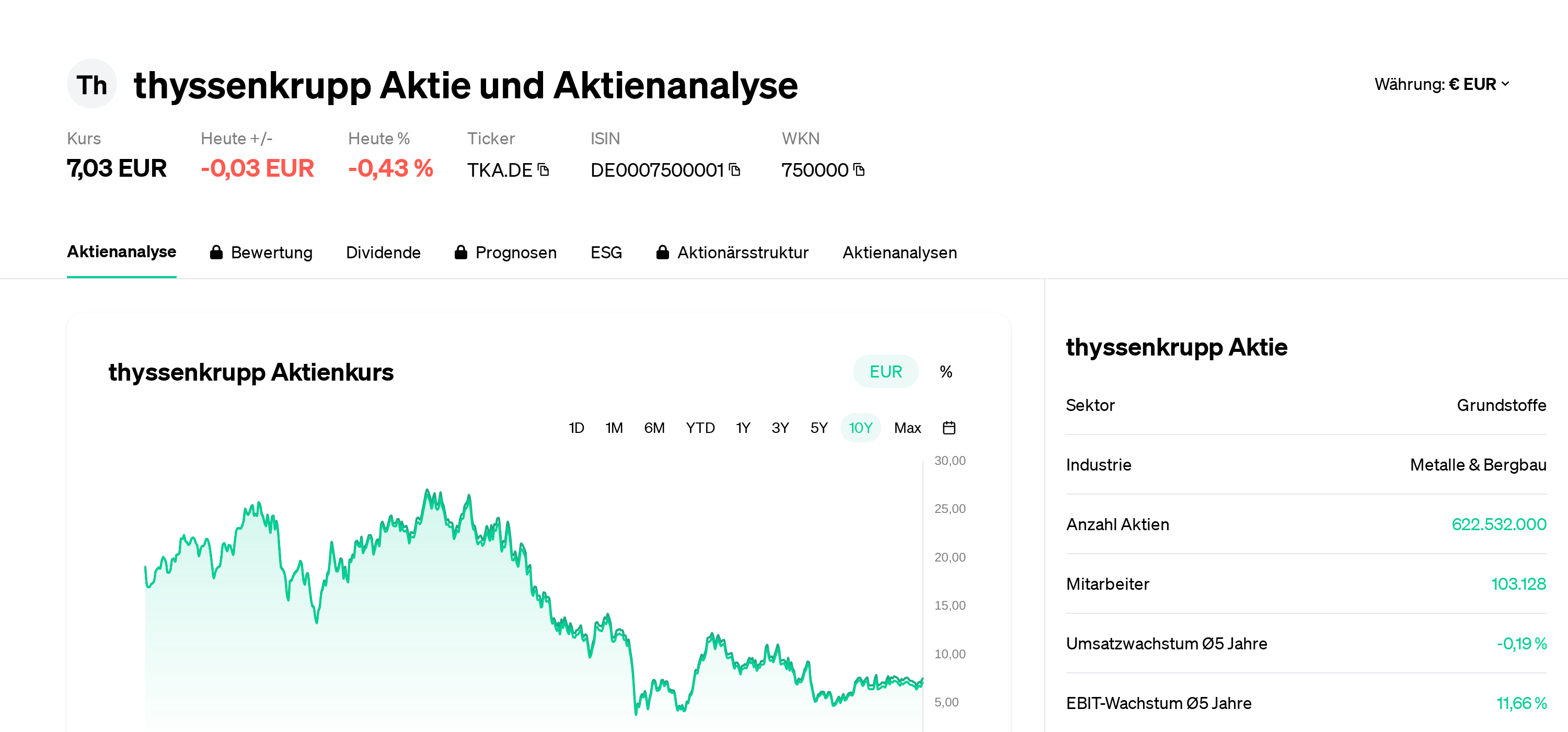The image size is (1568, 732).
Task: Switch chart display to percent
Action: 946,371
